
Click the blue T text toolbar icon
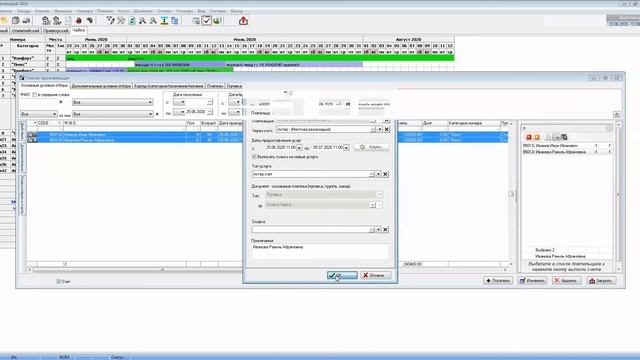click(x=164, y=20)
